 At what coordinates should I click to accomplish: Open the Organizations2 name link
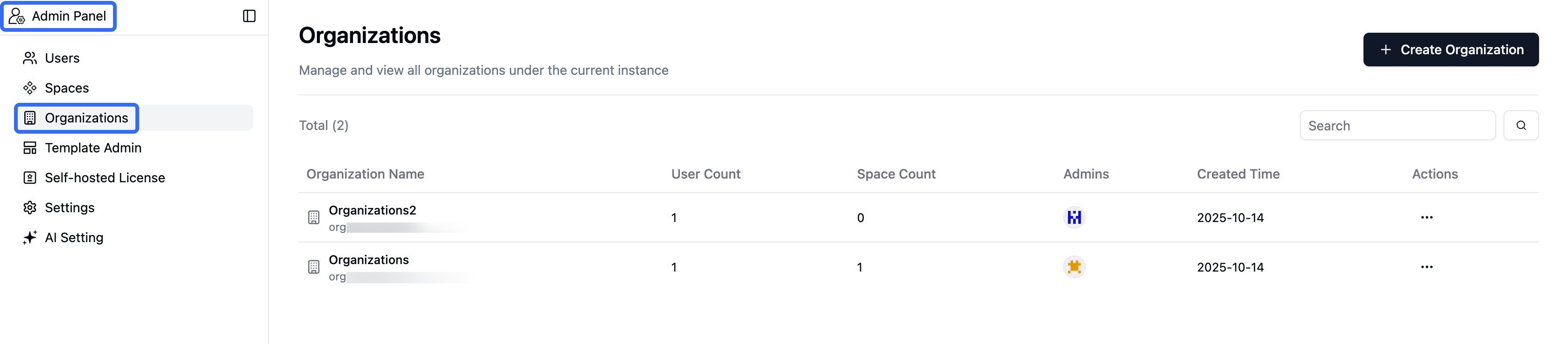(372, 210)
